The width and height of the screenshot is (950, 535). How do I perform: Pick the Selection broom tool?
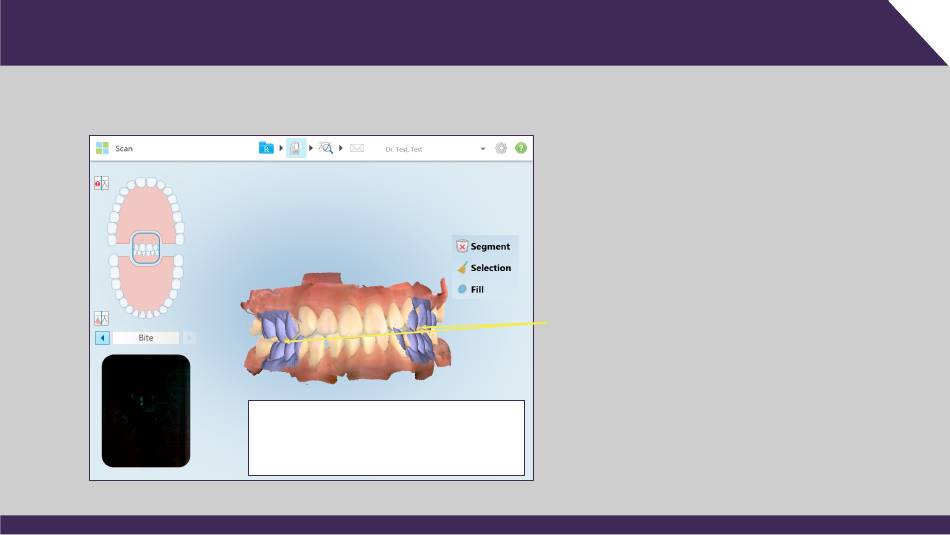click(484, 268)
